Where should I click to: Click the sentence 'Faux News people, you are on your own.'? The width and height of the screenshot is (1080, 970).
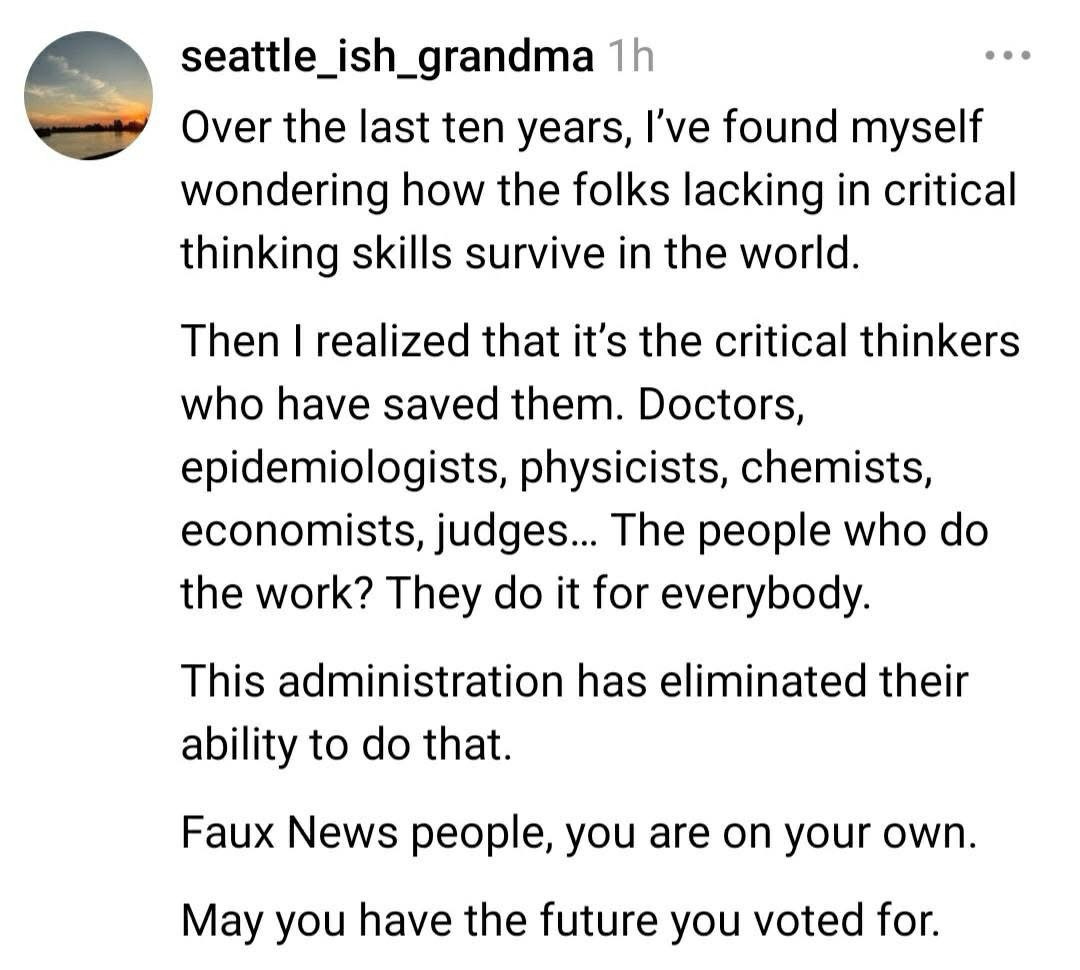click(579, 834)
